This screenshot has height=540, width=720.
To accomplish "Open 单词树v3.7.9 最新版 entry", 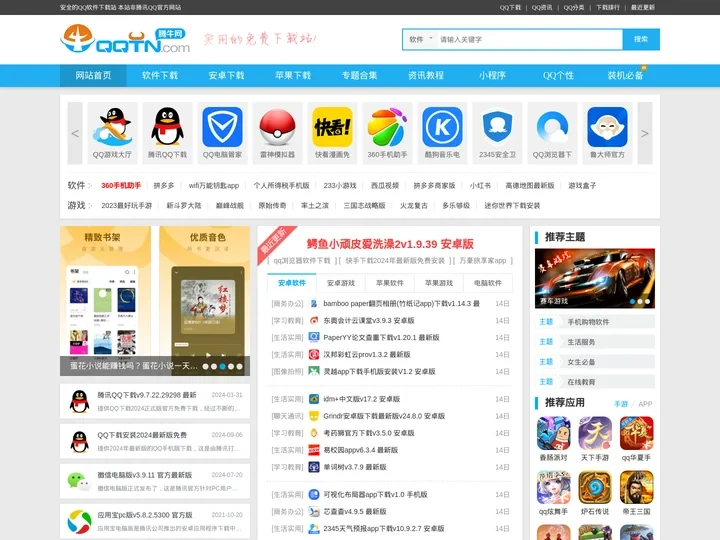I will click(x=355, y=467).
